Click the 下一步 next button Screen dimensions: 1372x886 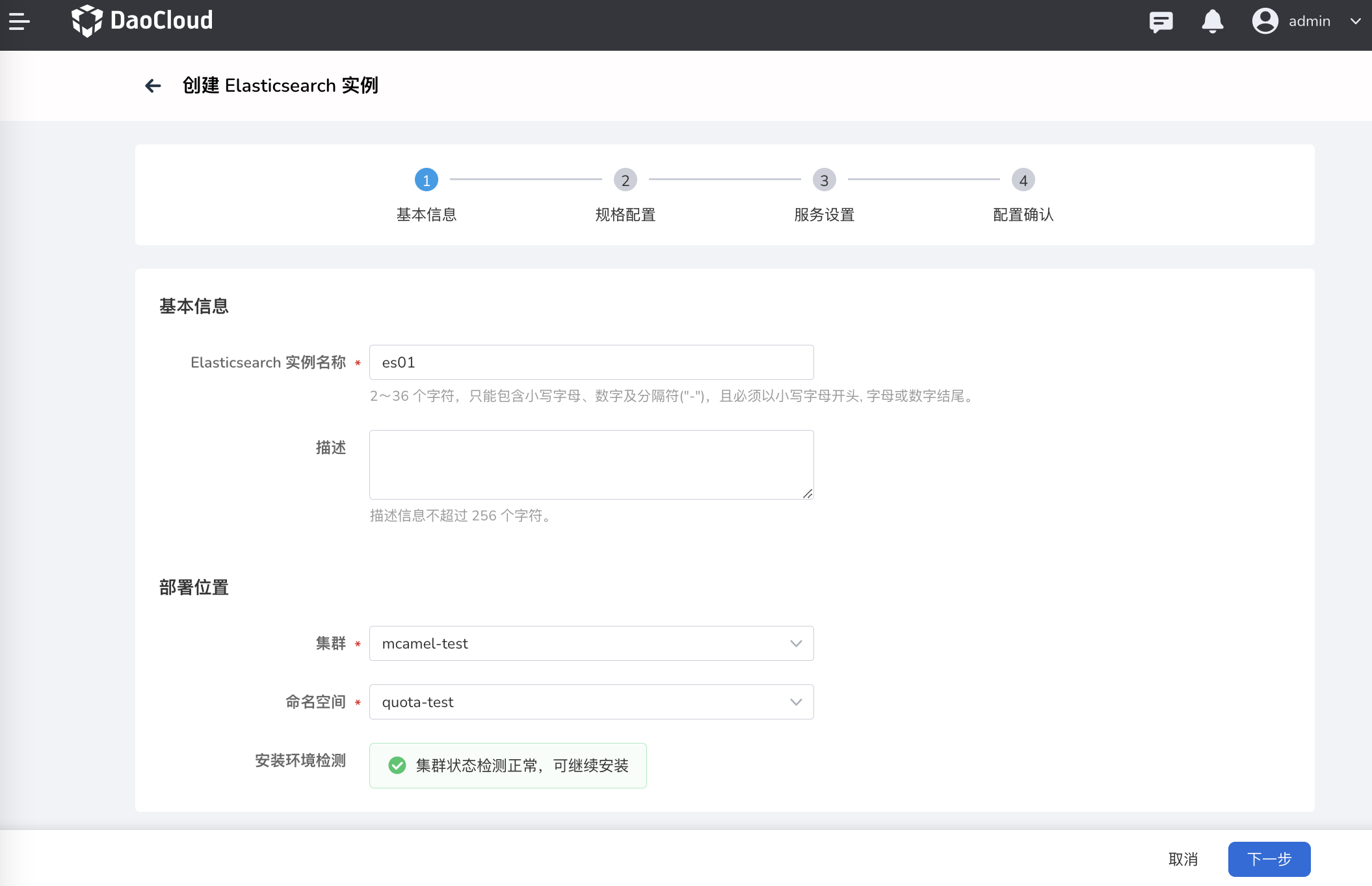tap(1269, 859)
